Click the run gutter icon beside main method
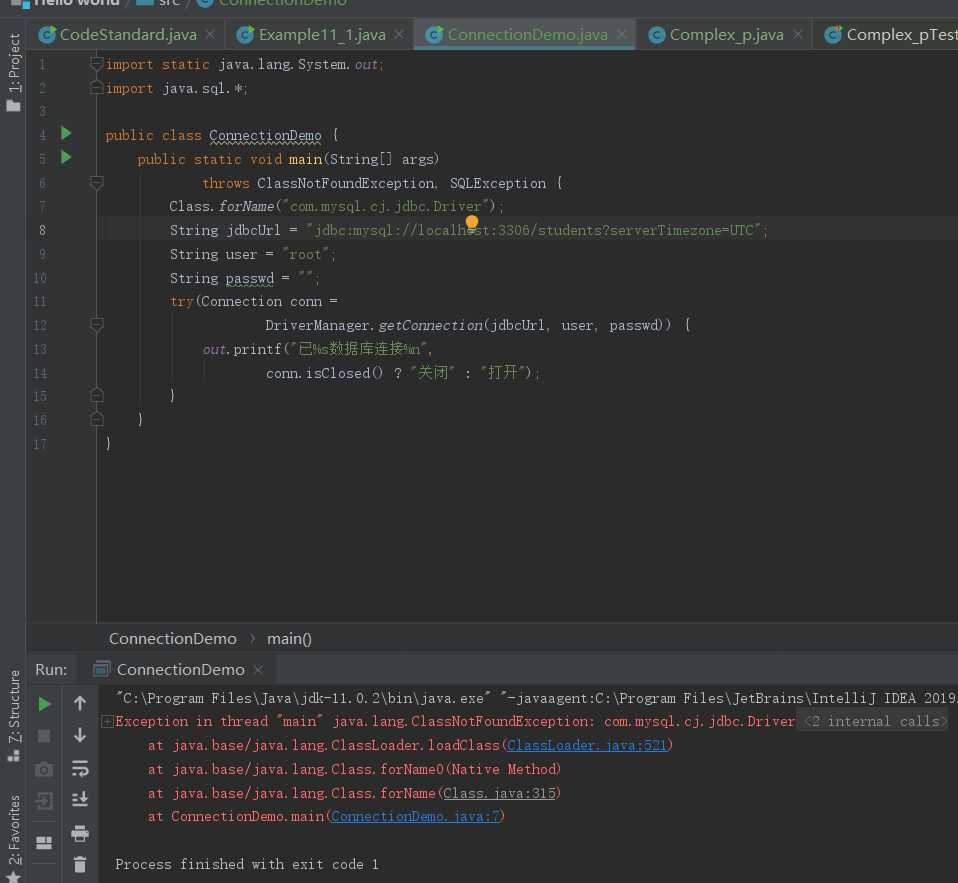958x883 pixels. (66, 158)
